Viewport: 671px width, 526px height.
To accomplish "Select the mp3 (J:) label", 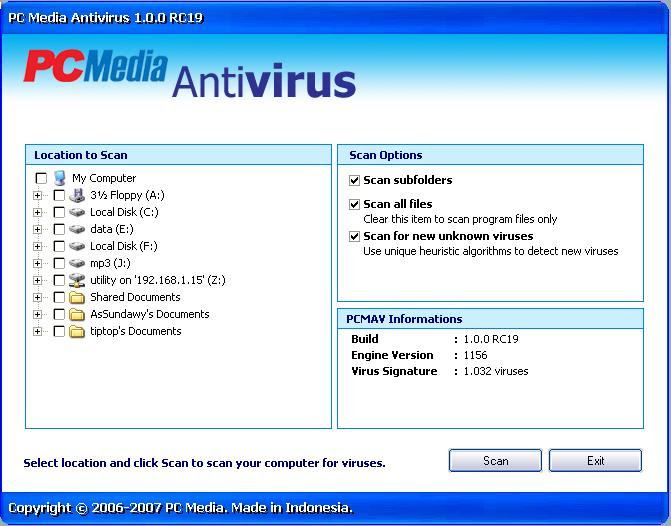I will pos(110,263).
